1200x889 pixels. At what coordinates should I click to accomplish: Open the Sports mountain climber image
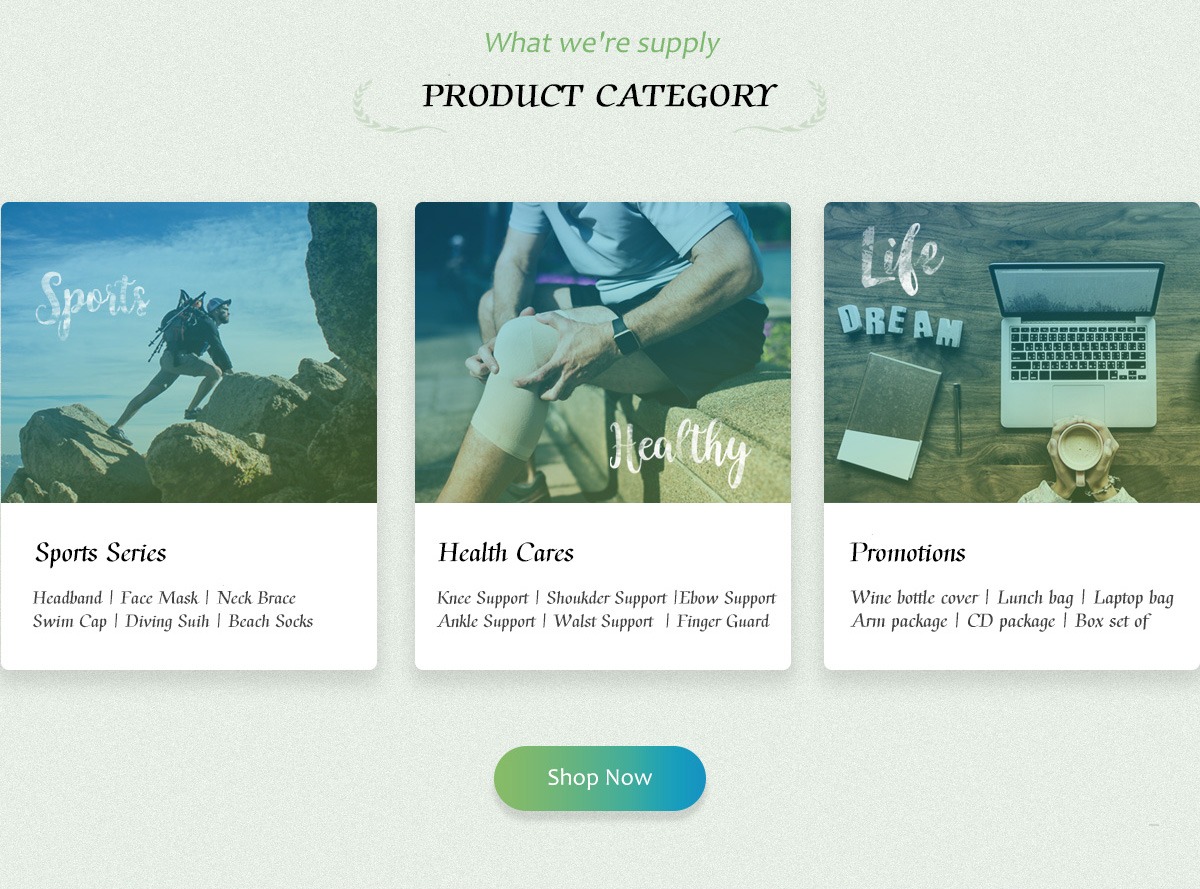point(189,352)
